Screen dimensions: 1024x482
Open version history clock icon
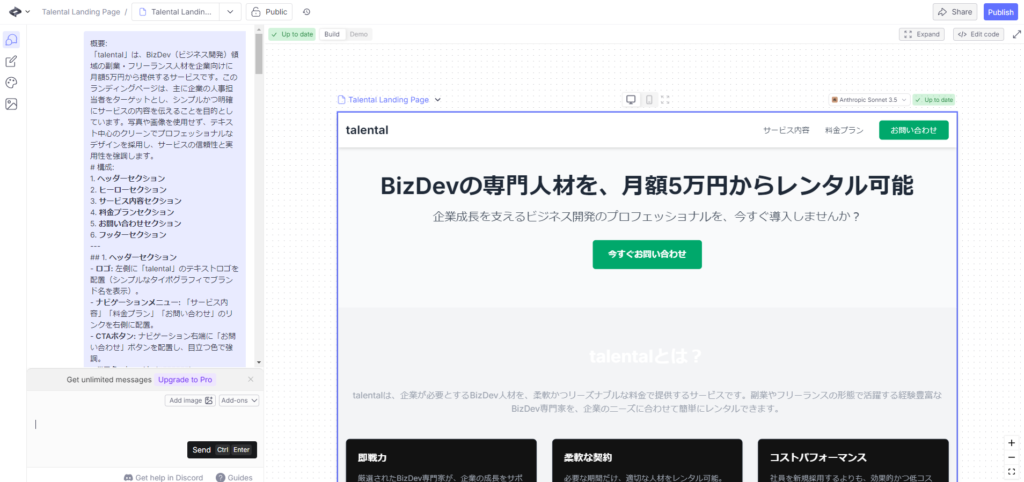click(x=306, y=12)
